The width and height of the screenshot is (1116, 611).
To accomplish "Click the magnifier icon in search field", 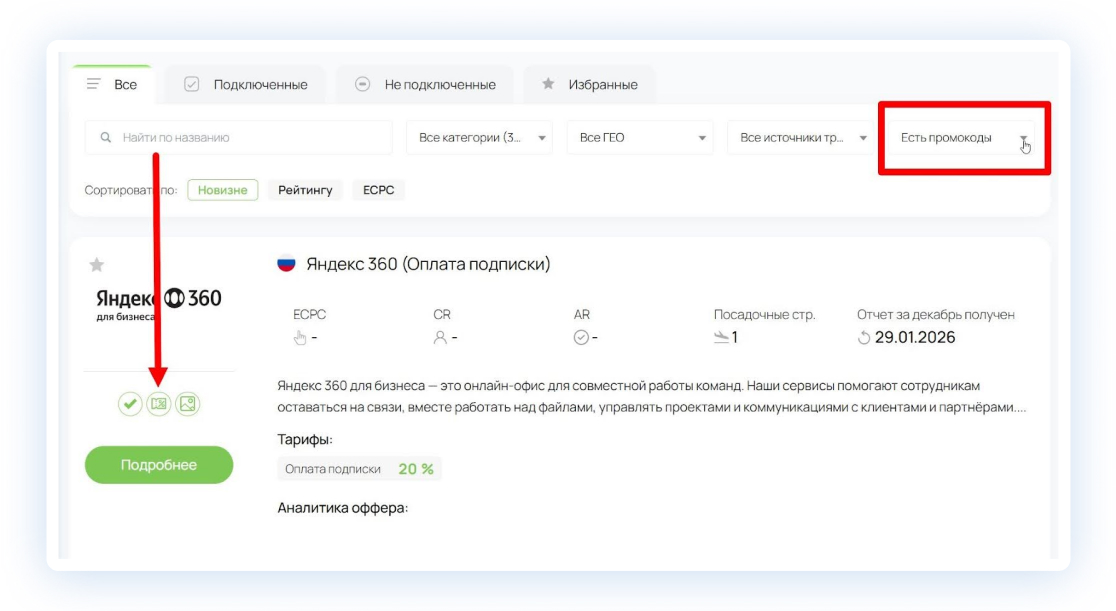I will pyautogui.click(x=105, y=137).
